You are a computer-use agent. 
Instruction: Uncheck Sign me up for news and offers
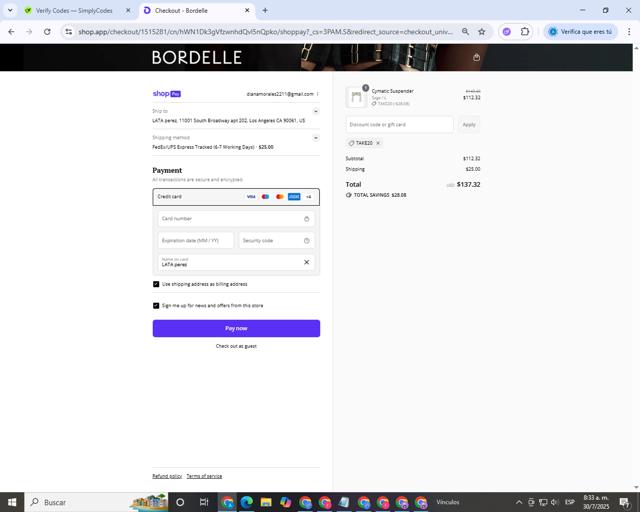tap(156, 306)
